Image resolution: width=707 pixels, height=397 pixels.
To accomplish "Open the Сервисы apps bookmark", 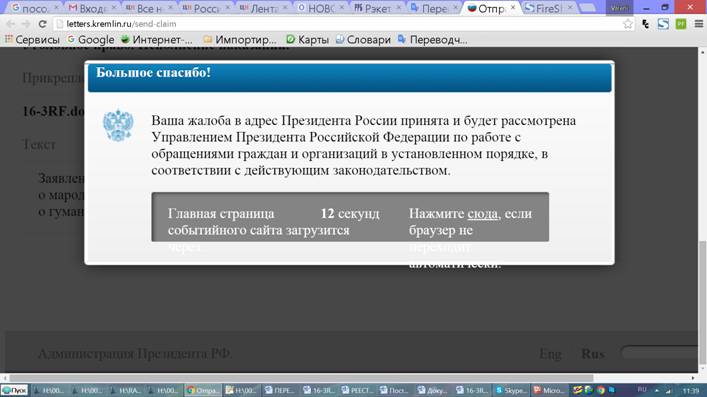I will coord(32,40).
